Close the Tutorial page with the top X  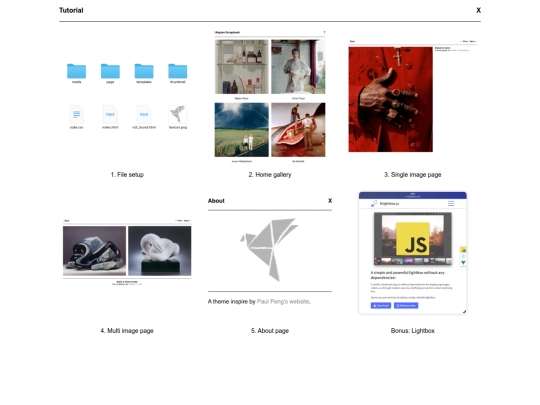[x=478, y=10]
